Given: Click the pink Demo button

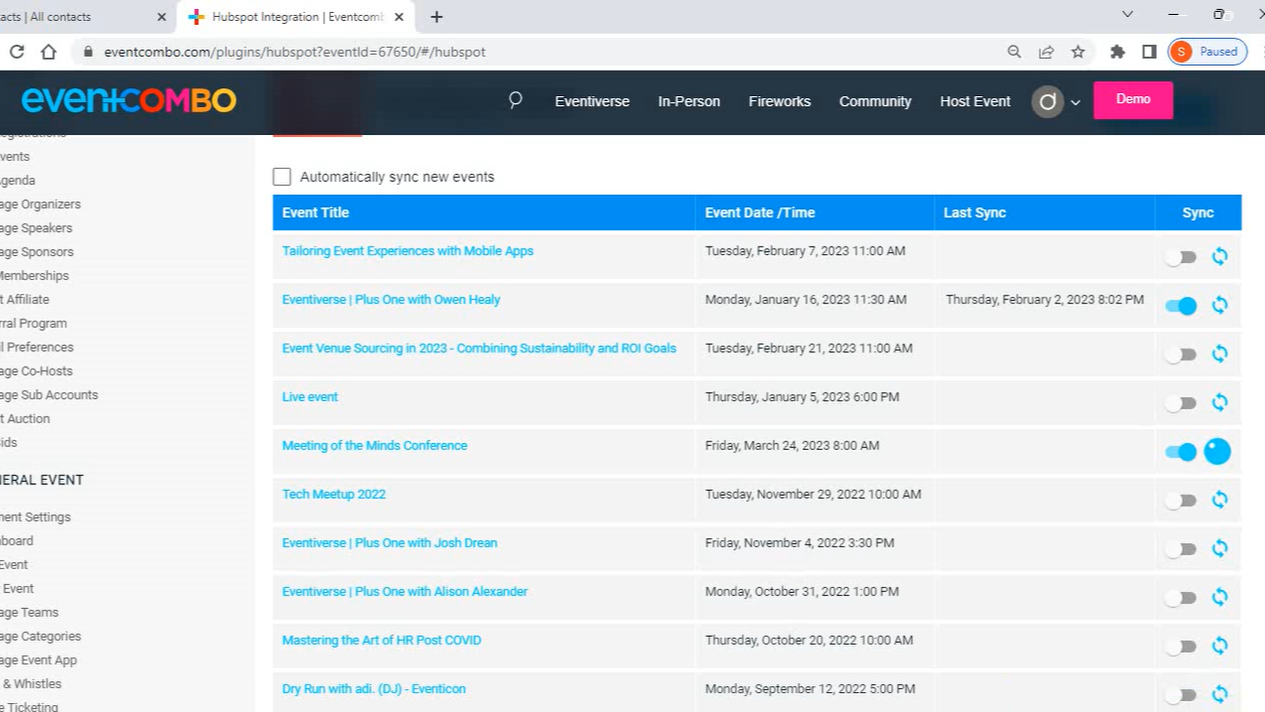Looking at the screenshot, I should click(1132, 100).
